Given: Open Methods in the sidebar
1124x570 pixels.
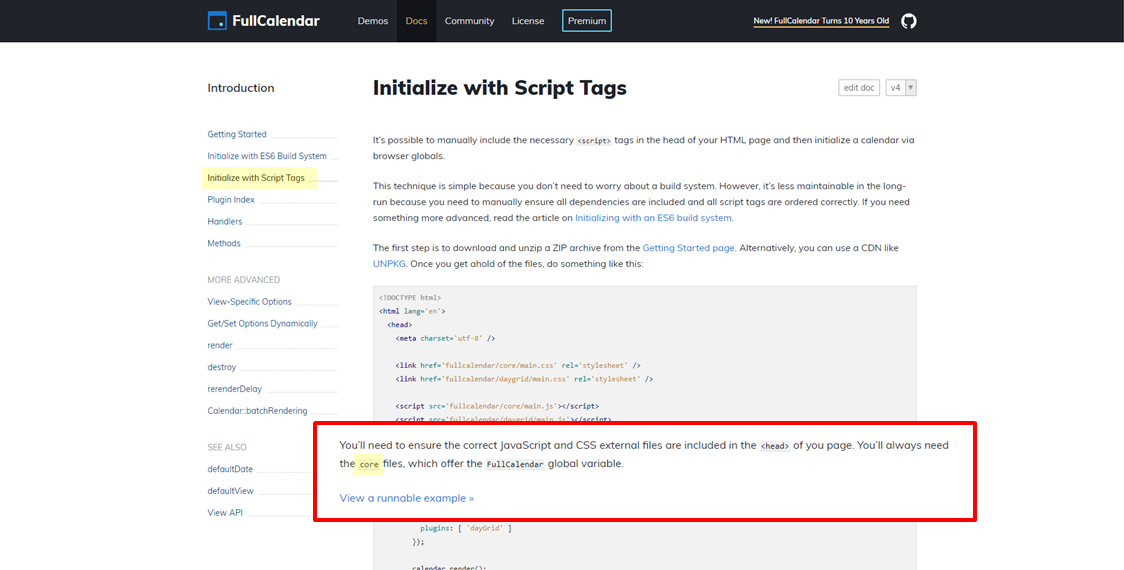Looking at the screenshot, I should point(224,243).
